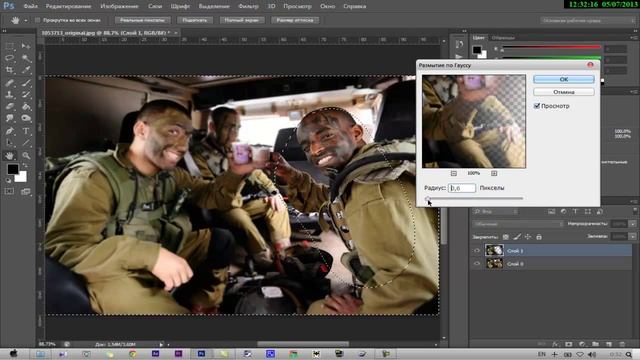This screenshot has height=360, width=640.
Task: Select the Horizontal Type tool
Action: [26, 131]
